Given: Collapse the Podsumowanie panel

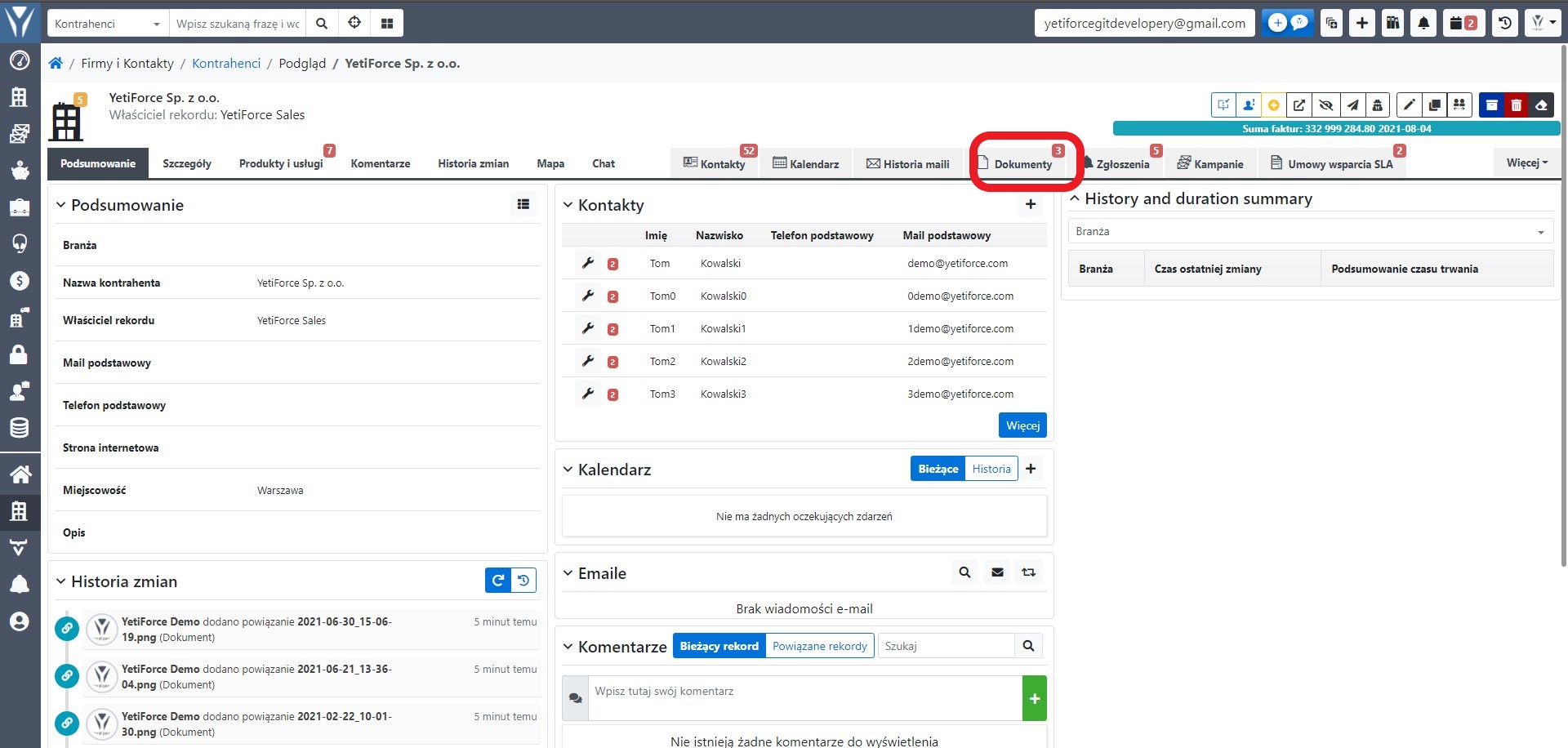Looking at the screenshot, I should tap(60, 205).
